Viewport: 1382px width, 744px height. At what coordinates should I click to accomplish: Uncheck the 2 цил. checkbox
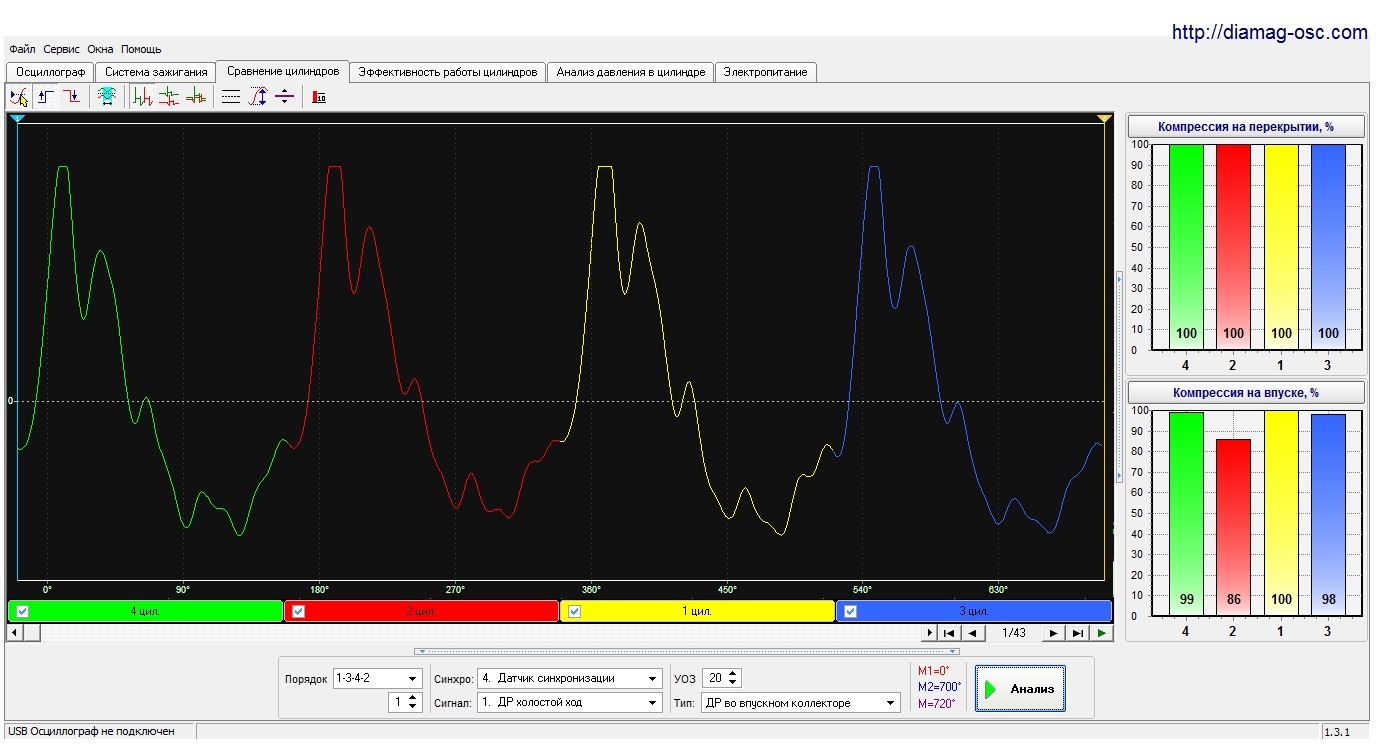[x=298, y=611]
